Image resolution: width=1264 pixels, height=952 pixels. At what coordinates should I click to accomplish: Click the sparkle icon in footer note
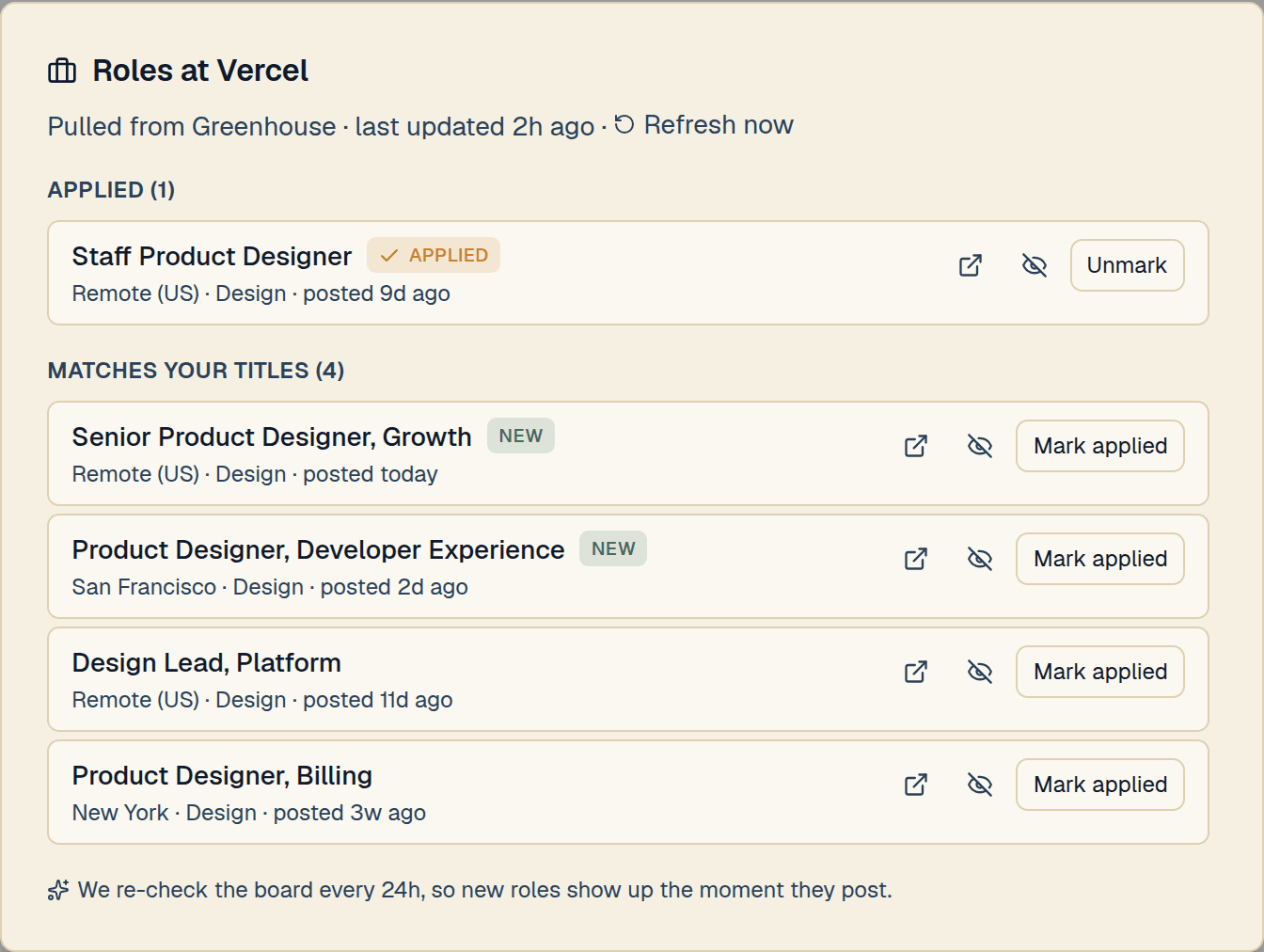[58, 890]
